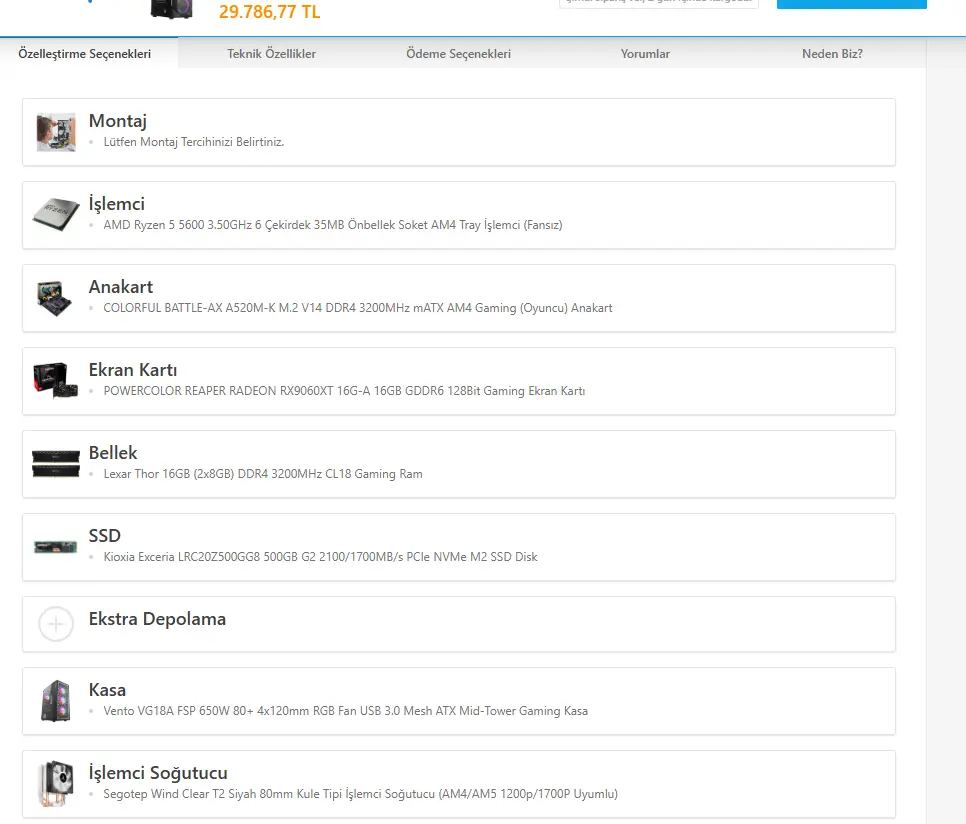The image size is (966, 824).
Task: Expand the Anakart section heading
Action: [x=121, y=287]
